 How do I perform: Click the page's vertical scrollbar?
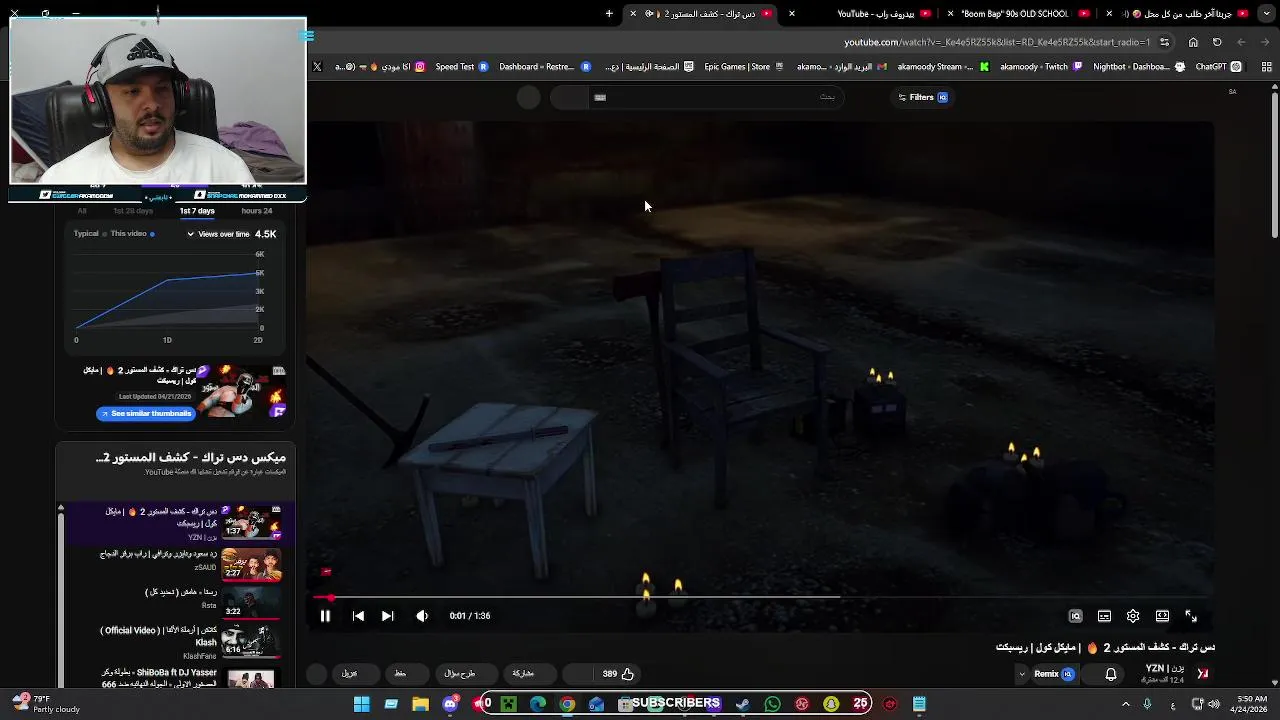click(x=1275, y=165)
